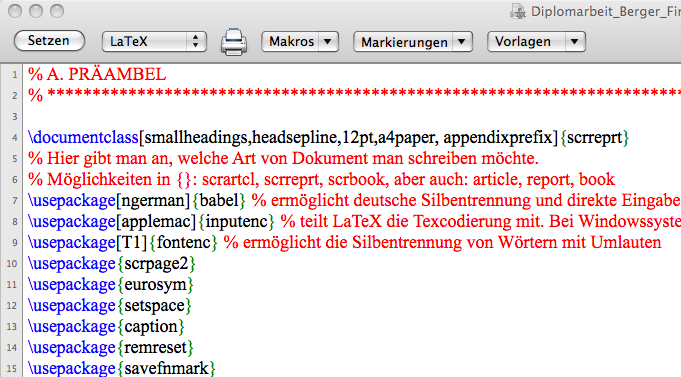Click the '% A. PRÄAMBEL' comment line
Image resolution: width=681 pixels, height=377 pixels.
pos(97,74)
